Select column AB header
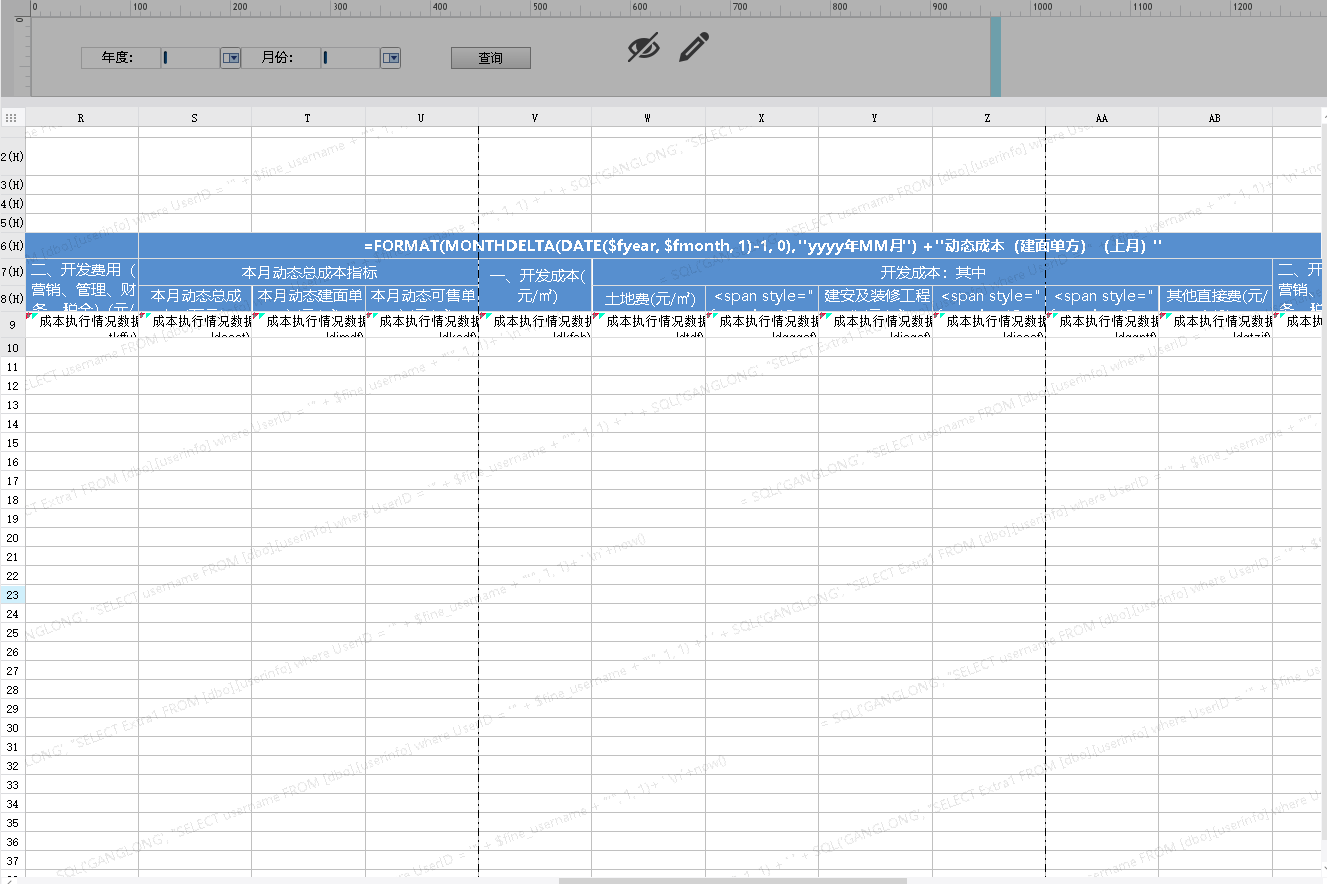Viewport: 1327px width, 884px height. coord(1215,118)
